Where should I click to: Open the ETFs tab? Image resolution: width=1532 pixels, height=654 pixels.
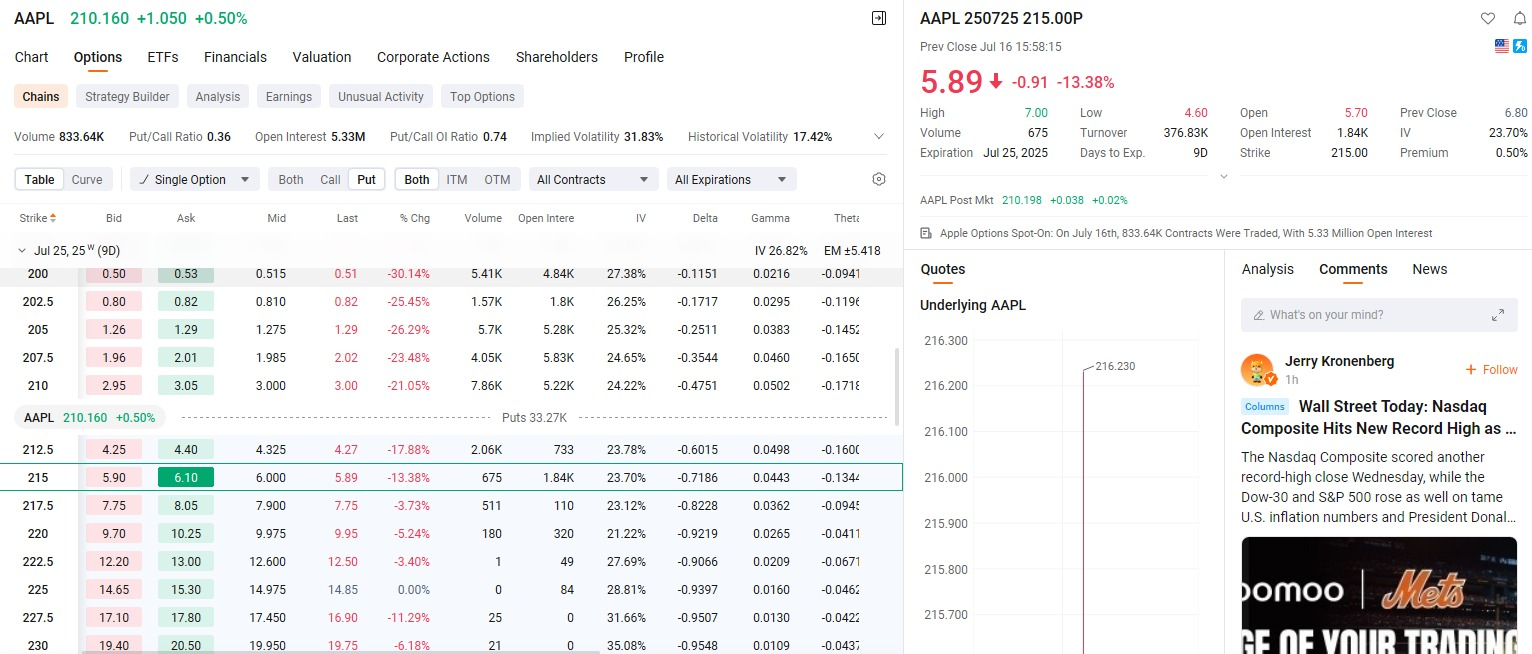pyautogui.click(x=163, y=57)
